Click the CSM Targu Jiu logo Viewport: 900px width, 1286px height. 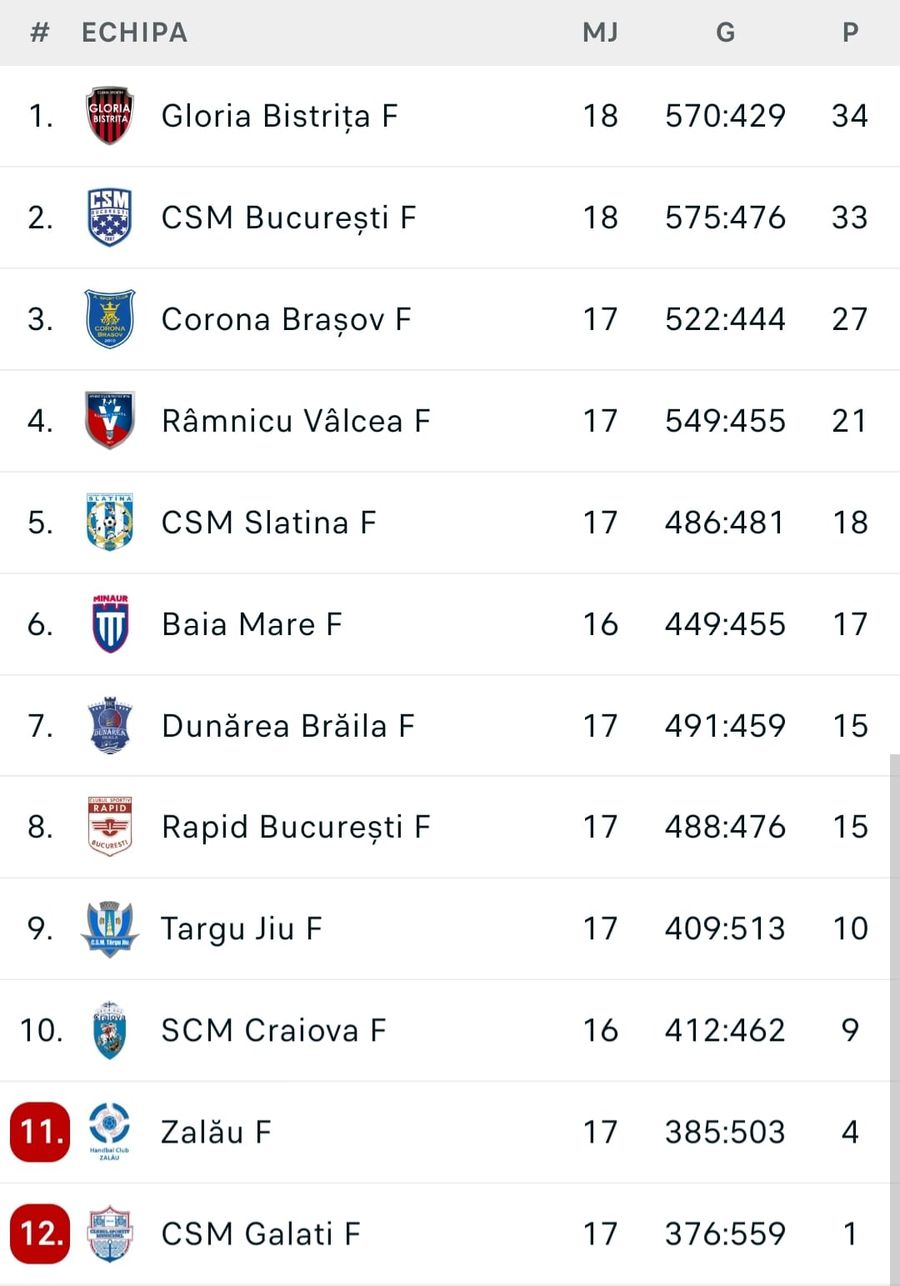point(110,929)
